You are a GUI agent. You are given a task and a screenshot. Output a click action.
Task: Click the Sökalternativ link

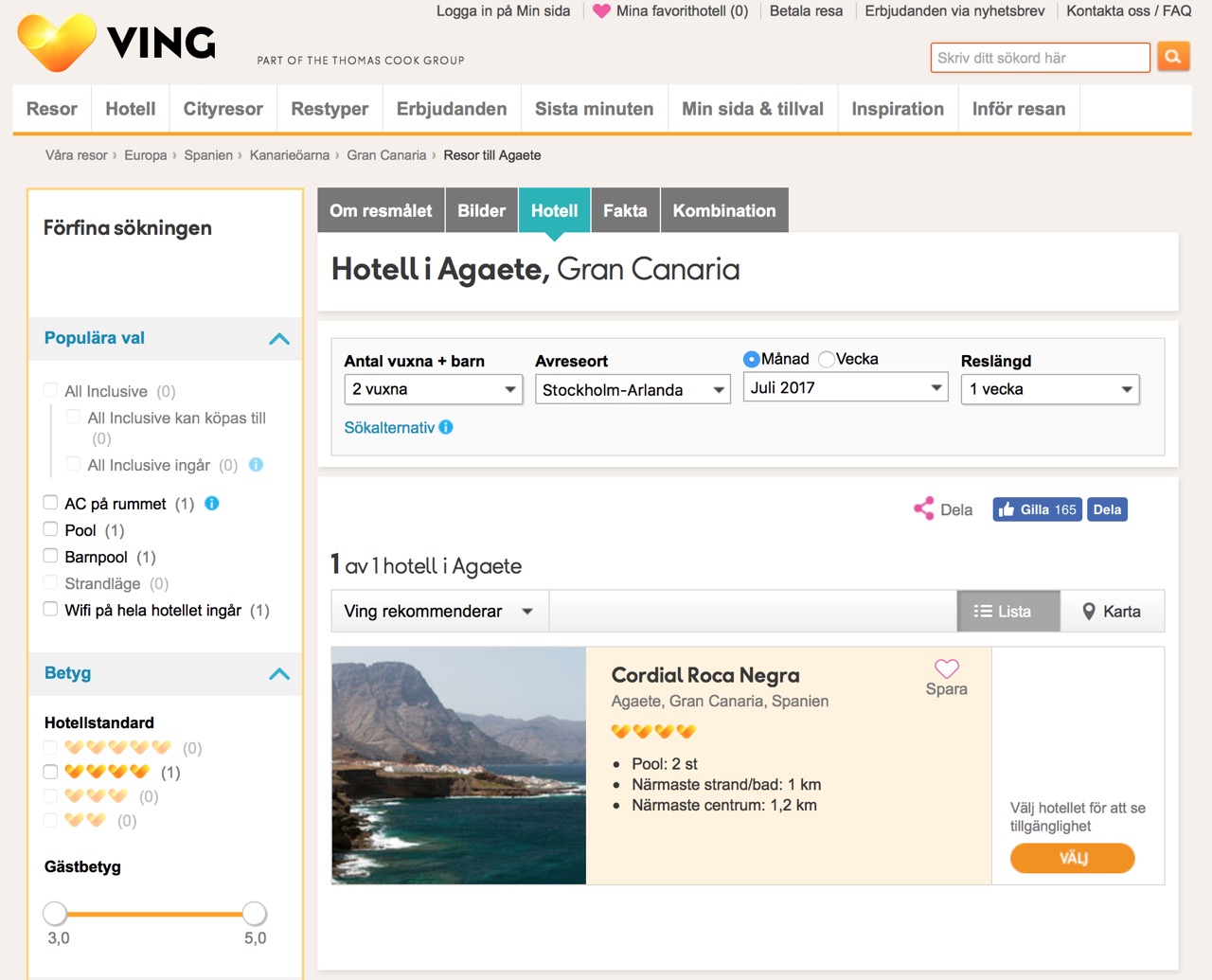coord(389,428)
